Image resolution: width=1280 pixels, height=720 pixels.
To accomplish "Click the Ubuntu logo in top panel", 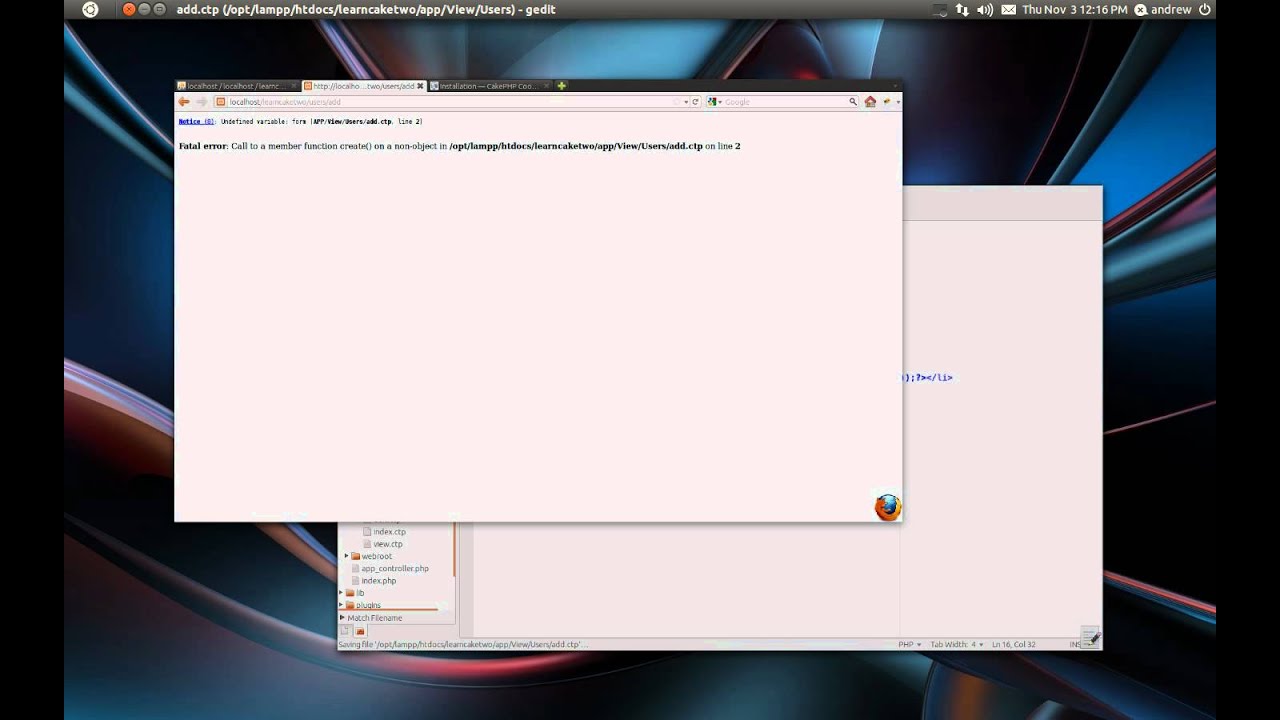I will 90,9.
